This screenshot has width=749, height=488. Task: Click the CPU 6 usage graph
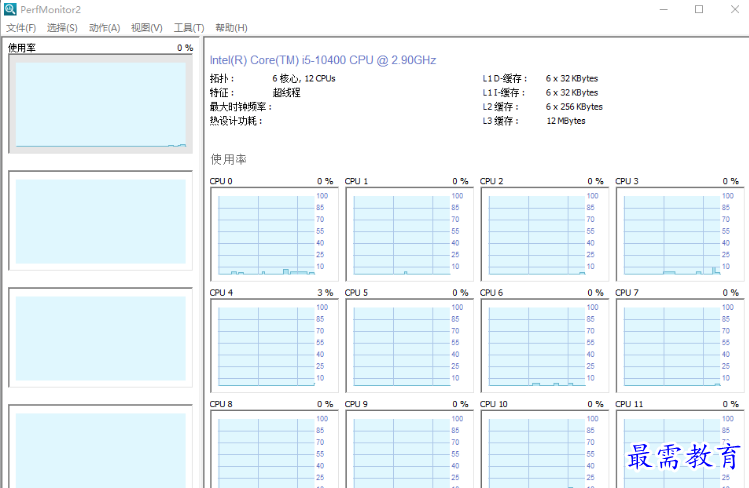pos(536,345)
